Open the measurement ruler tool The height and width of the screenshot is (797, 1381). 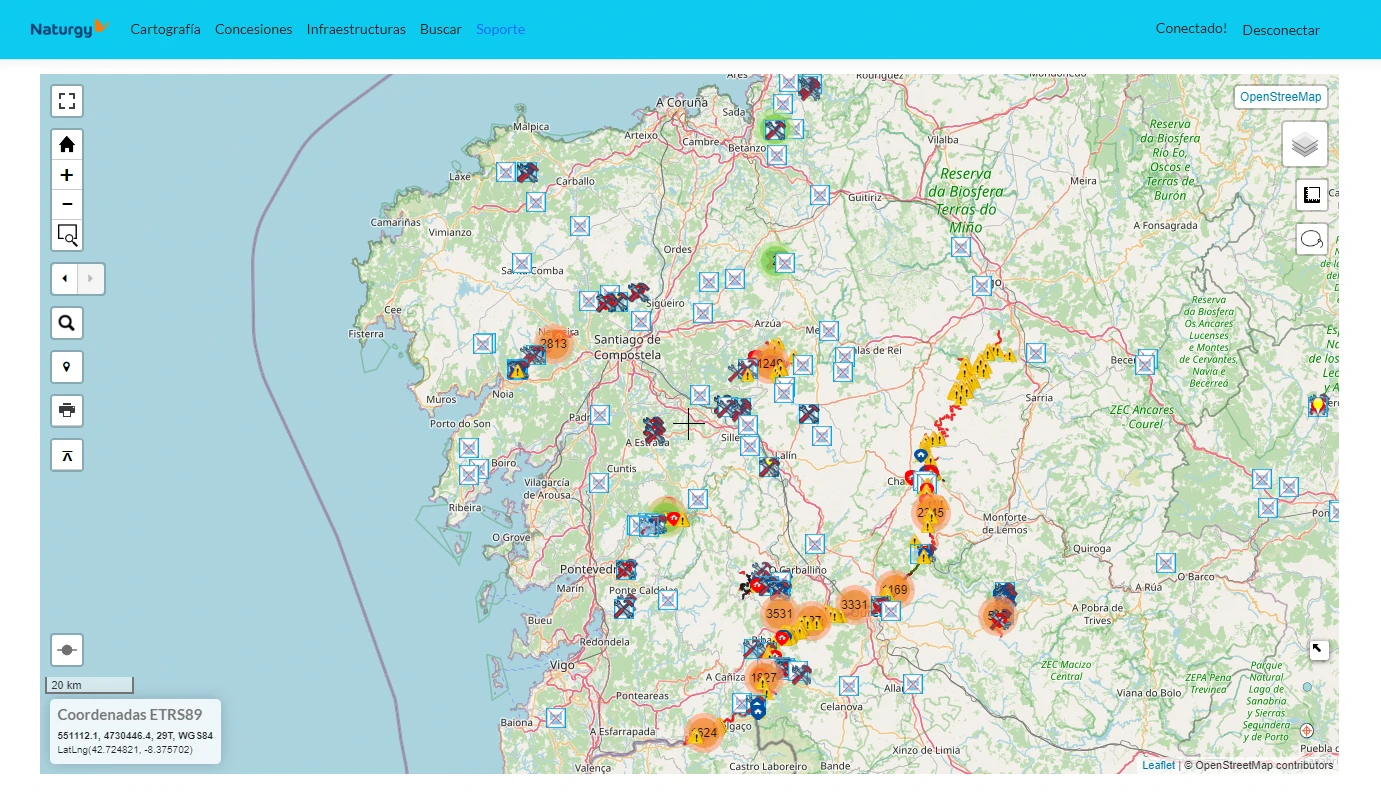point(1312,195)
